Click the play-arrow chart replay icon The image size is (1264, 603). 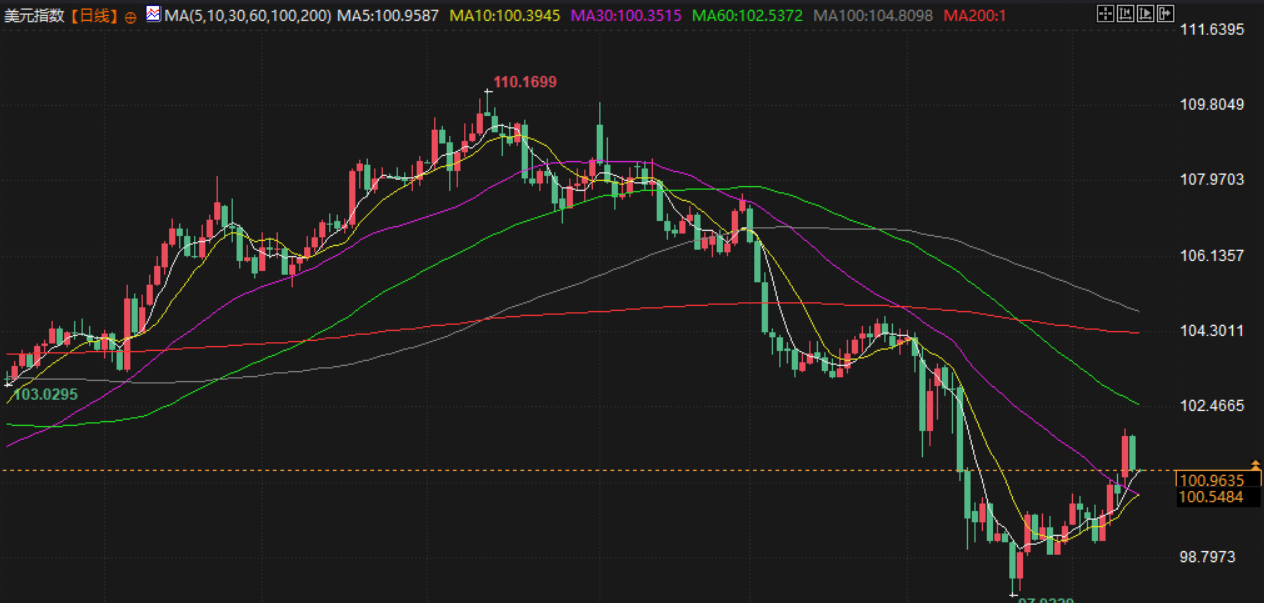[x=1146, y=14]
